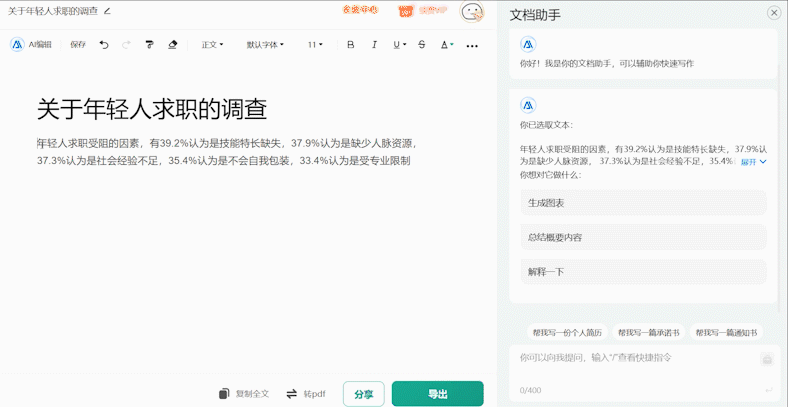
Task: Select the format painter tool
Action: [x=150, y=45]
